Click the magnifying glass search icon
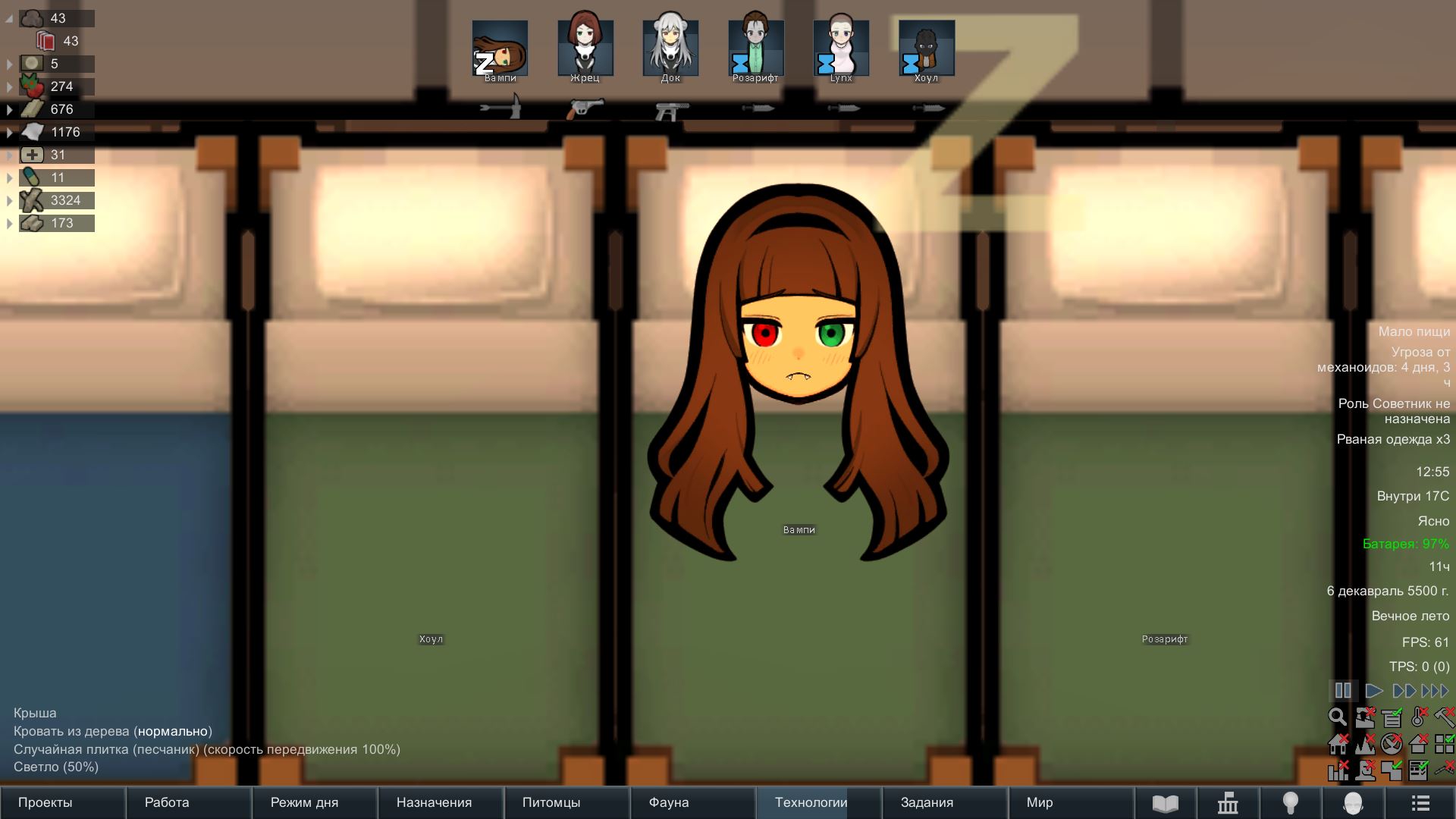This screenshot has height=819, width=1456. click(x=1337, y=717)
